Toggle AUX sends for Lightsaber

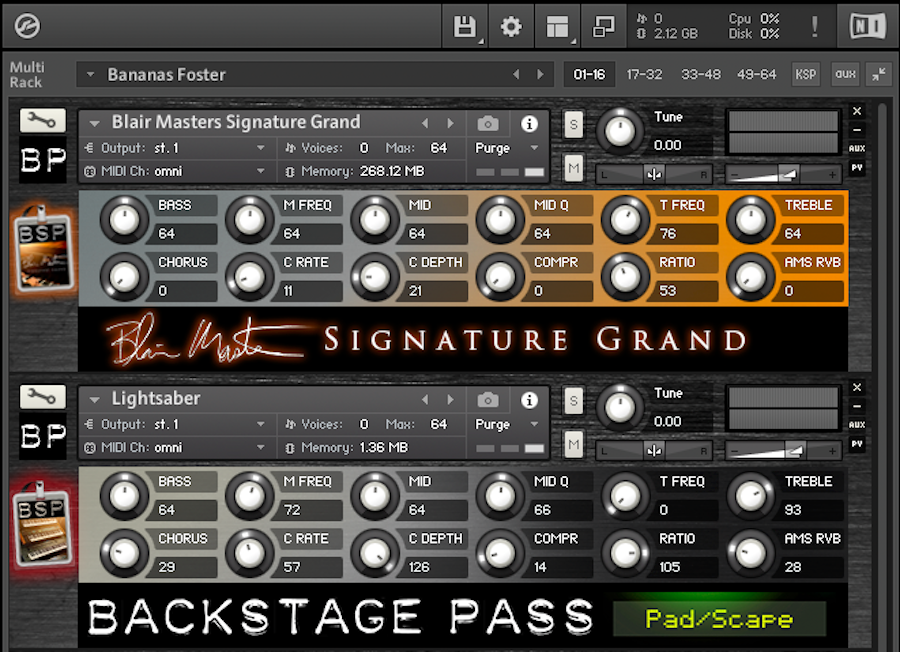(x=857, y=425)
